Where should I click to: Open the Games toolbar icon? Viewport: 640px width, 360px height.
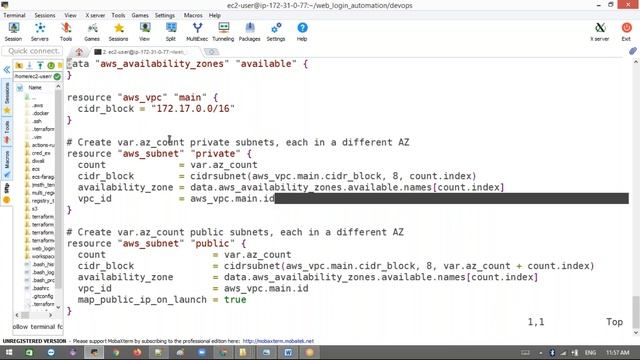pos(92,31)
